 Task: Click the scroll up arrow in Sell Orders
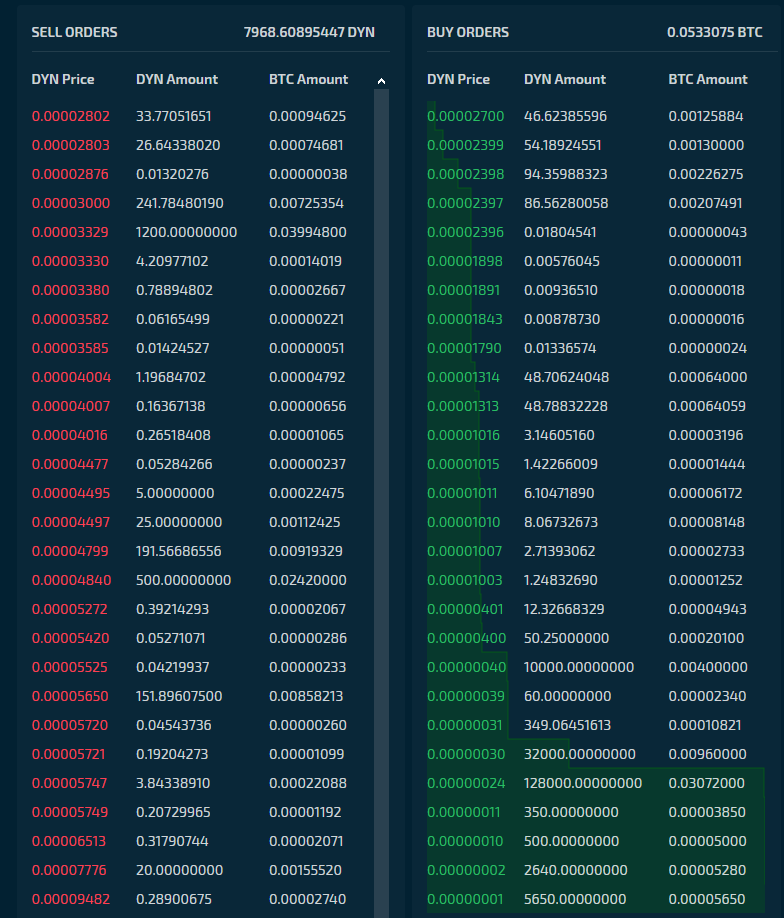point(381,81)
